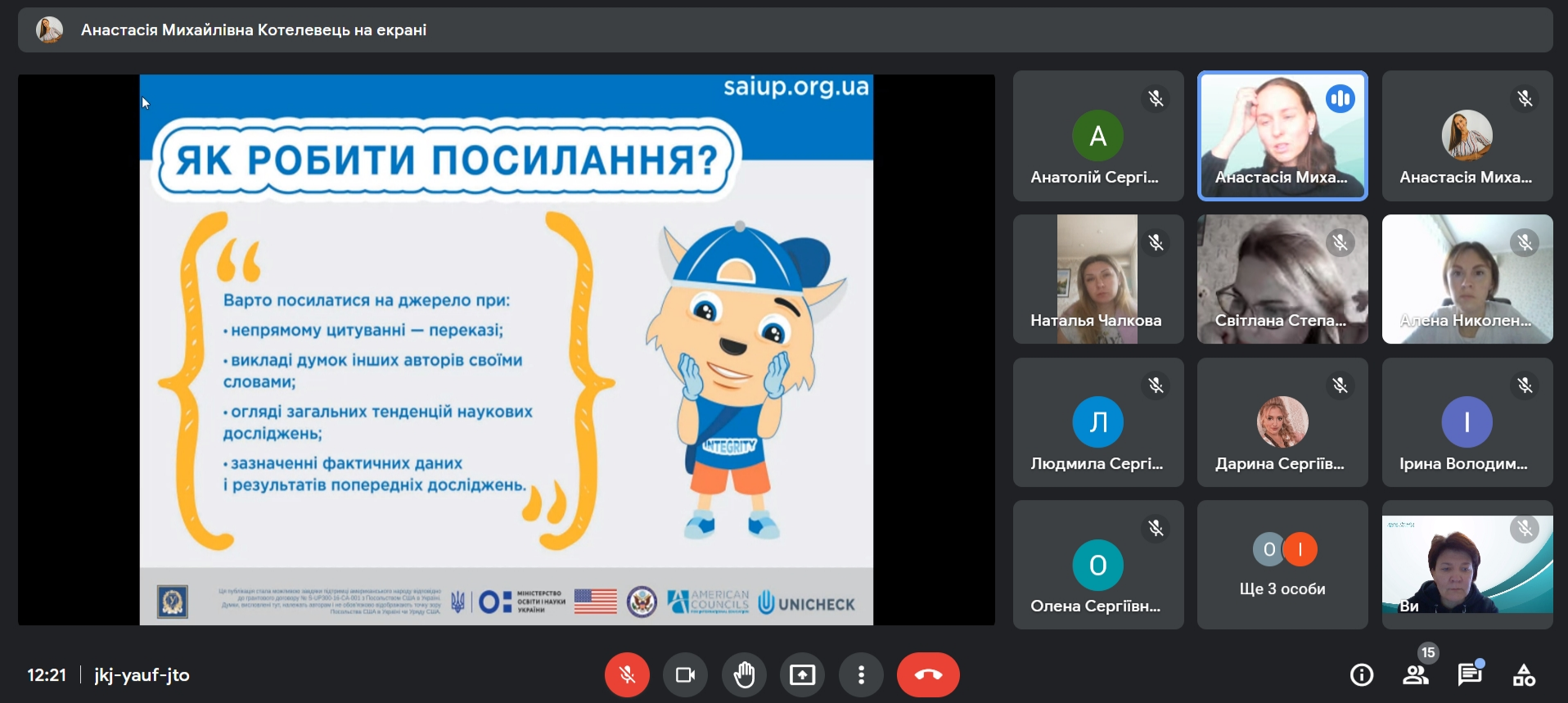Toggle the camera on or off

pyautogui.click(x=685, y=675)
